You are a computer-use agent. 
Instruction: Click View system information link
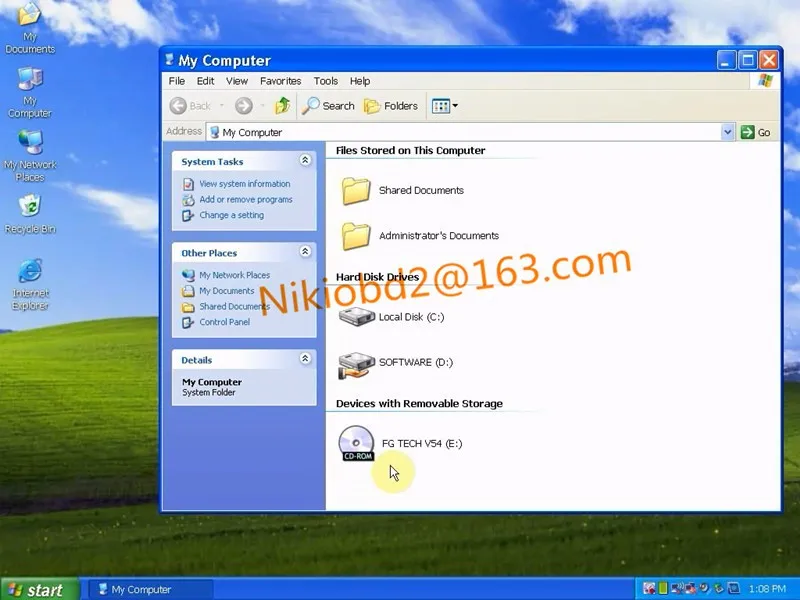244,184
